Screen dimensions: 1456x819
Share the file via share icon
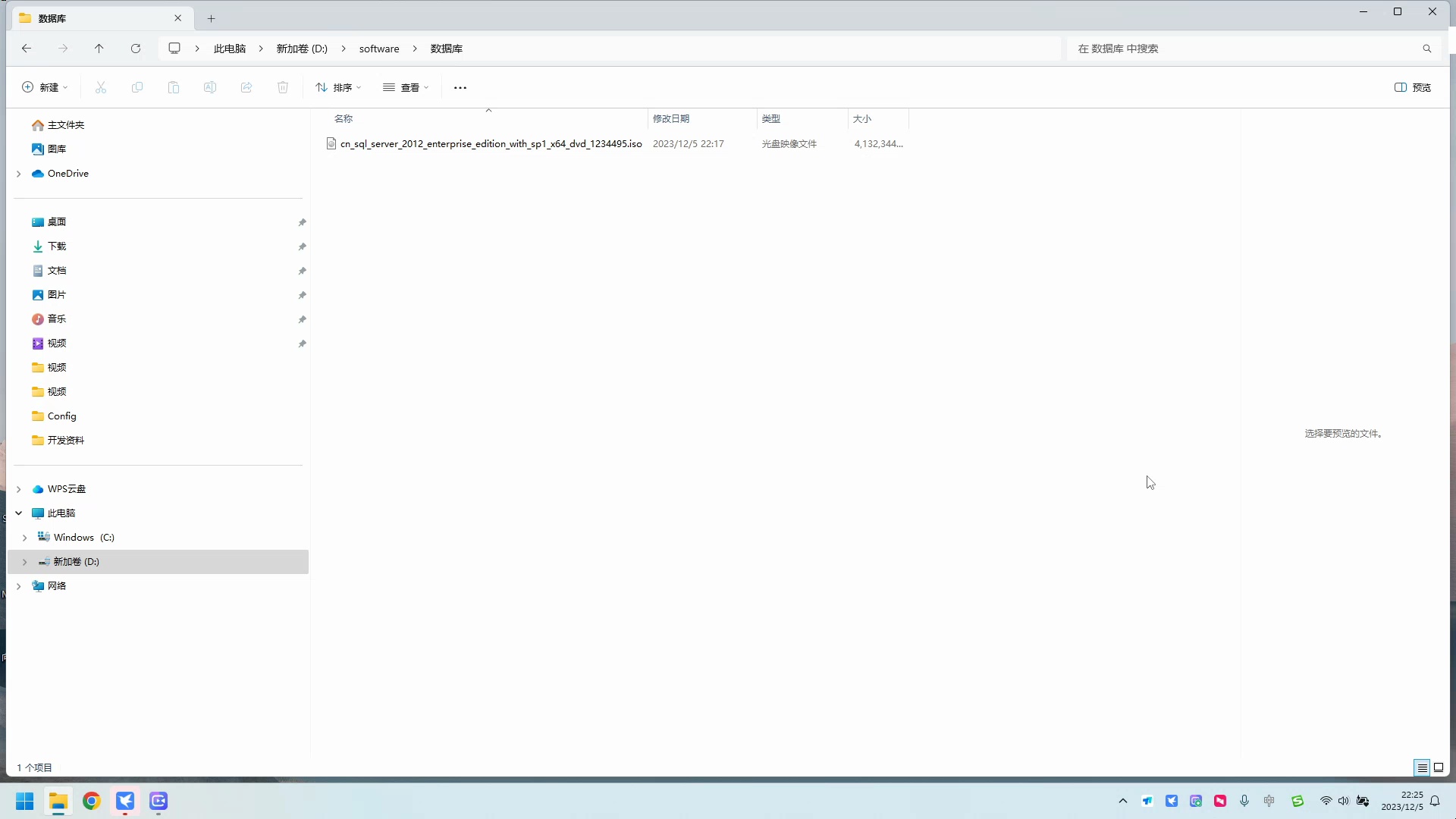(x=246, y=87)
